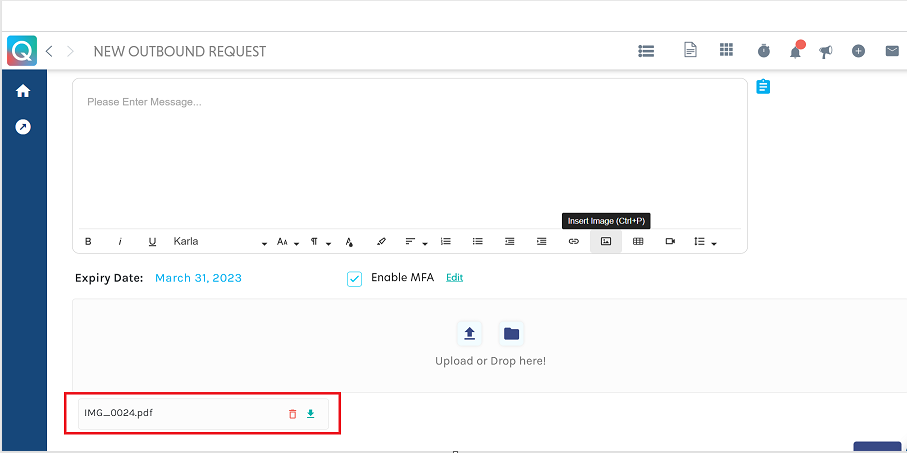Click the Q app logo
The width and height of the screenshot is (907, 453).
(x=22, y=51)
